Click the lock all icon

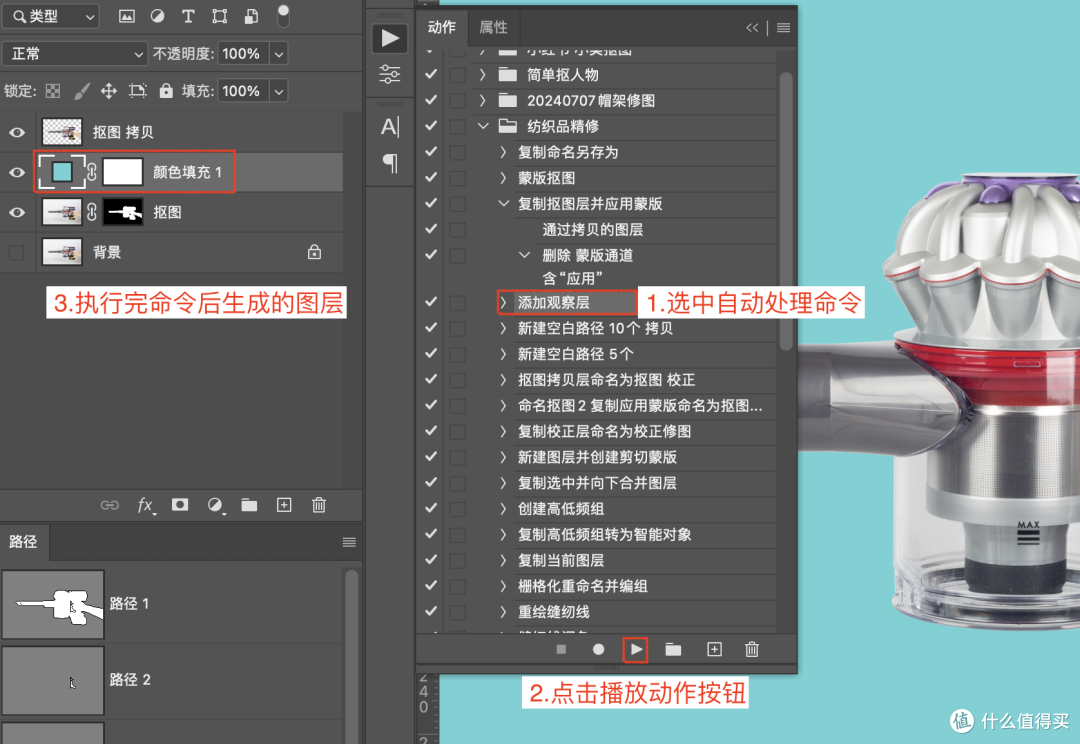point(166,91)
